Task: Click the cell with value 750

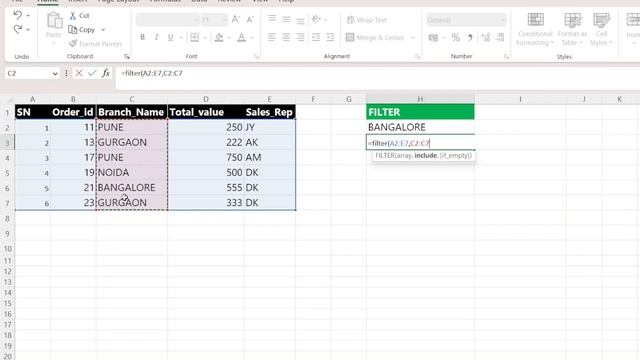Action: pyautogui.click(x=206, y=157)
